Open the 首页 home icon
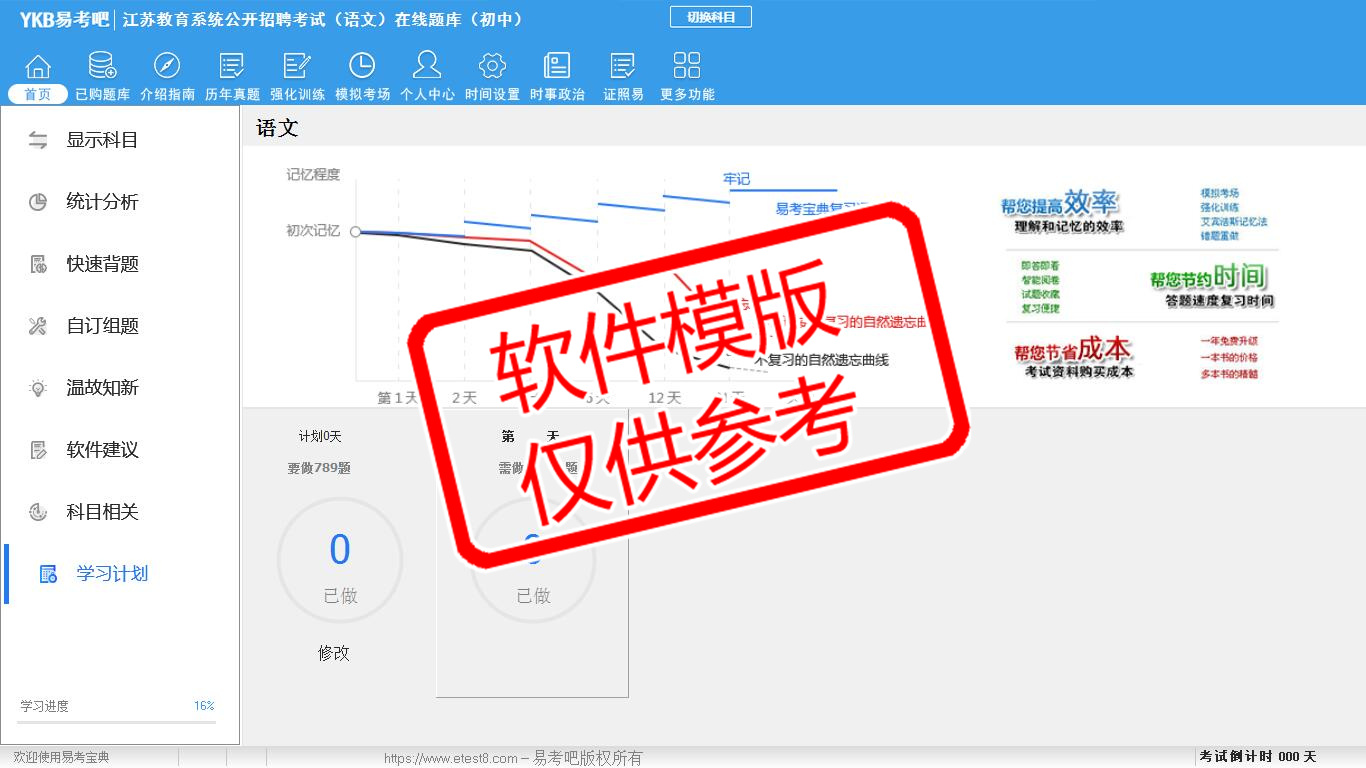This screenshot has height=768, width=1366. [x=38, y=66]
